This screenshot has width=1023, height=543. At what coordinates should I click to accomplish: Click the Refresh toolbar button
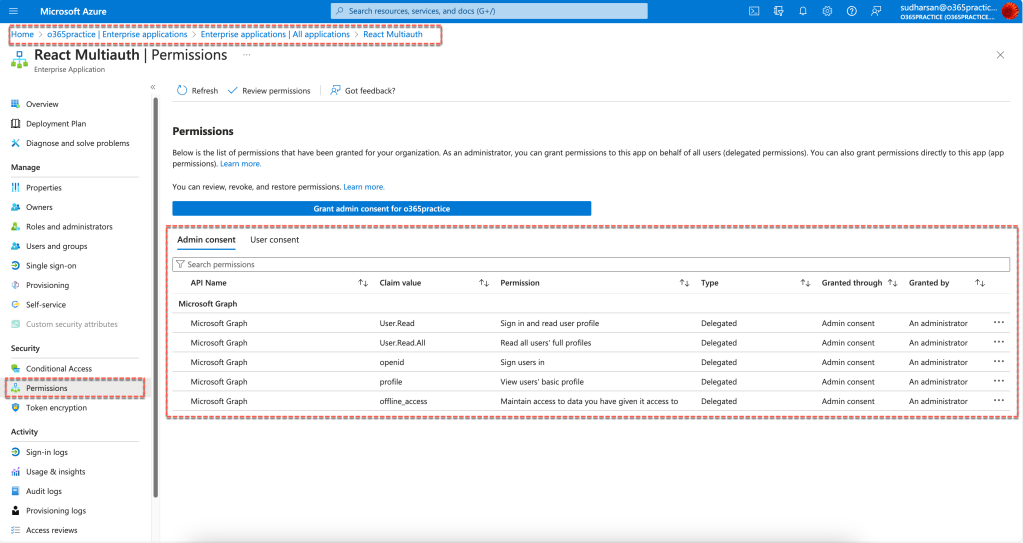tap(197, 91)
